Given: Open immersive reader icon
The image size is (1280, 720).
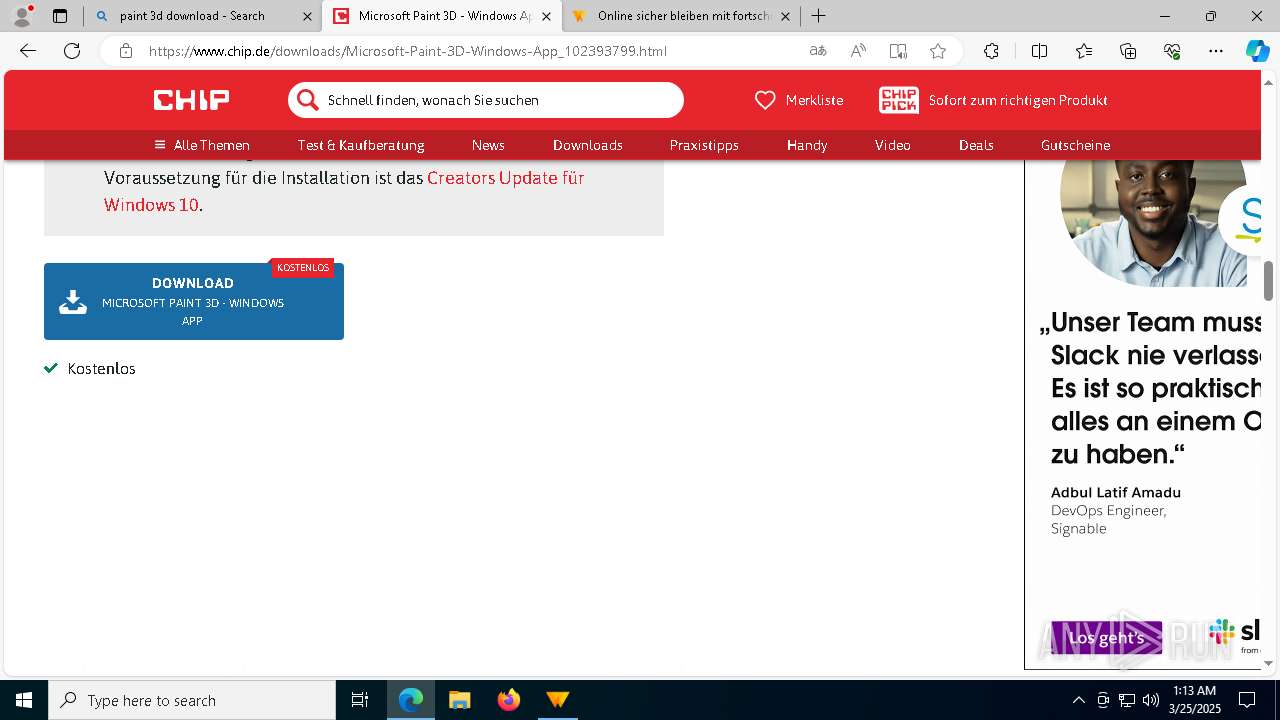Looking at the screenshot, I should pos(898,51).
